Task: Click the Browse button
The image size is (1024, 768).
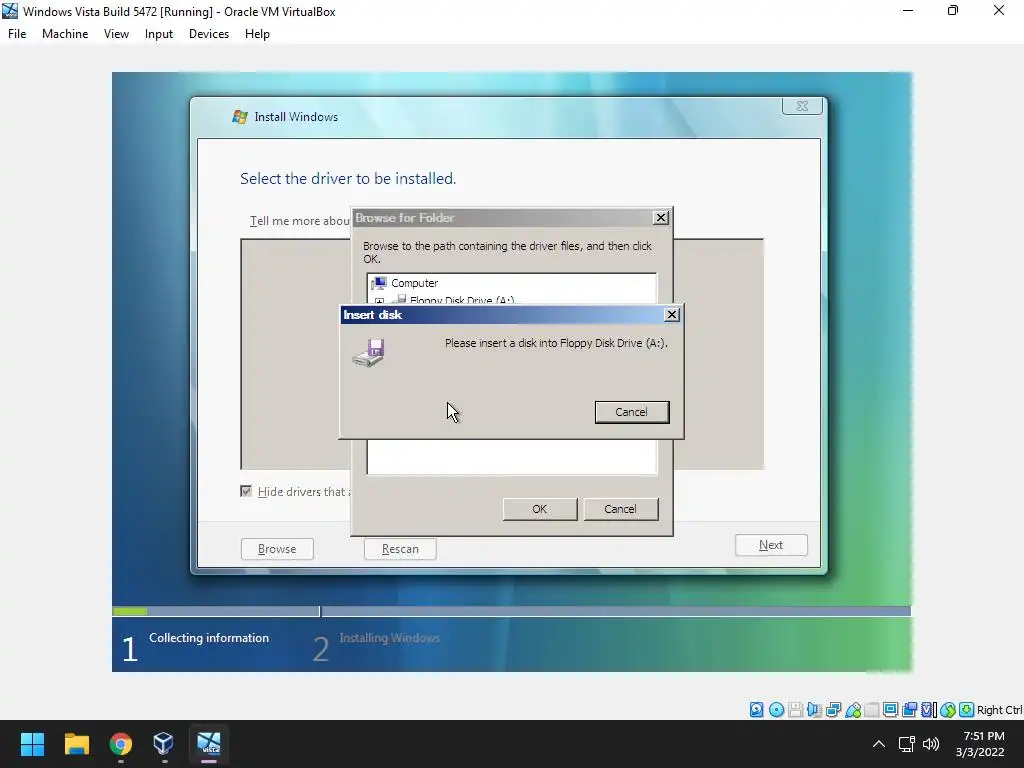Action: tap(277, 549)
